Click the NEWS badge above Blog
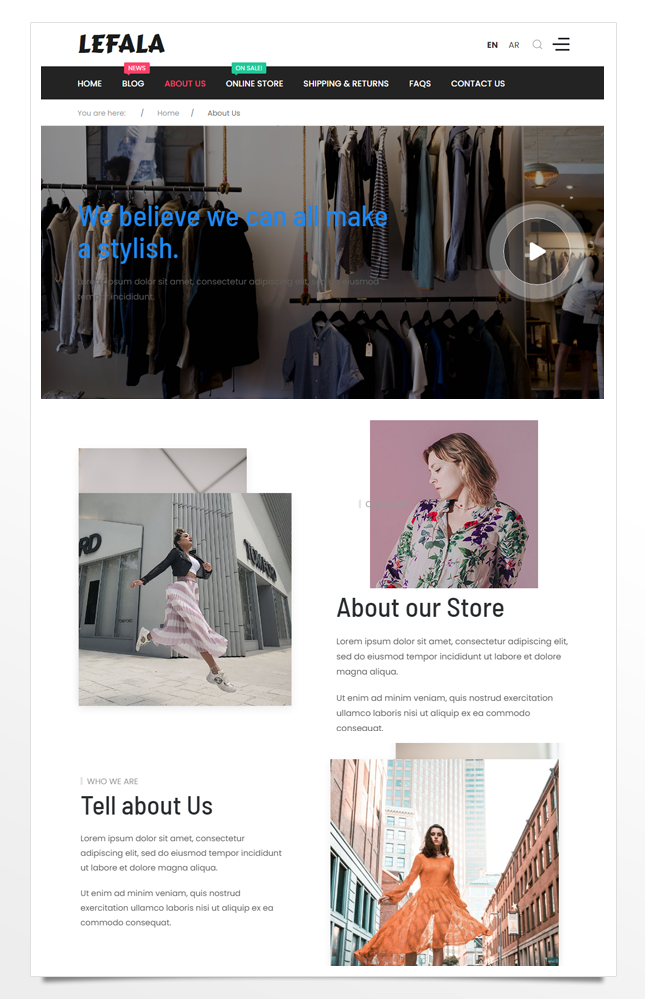This screenshot has height=999, width=645. (x=136, y=68)
